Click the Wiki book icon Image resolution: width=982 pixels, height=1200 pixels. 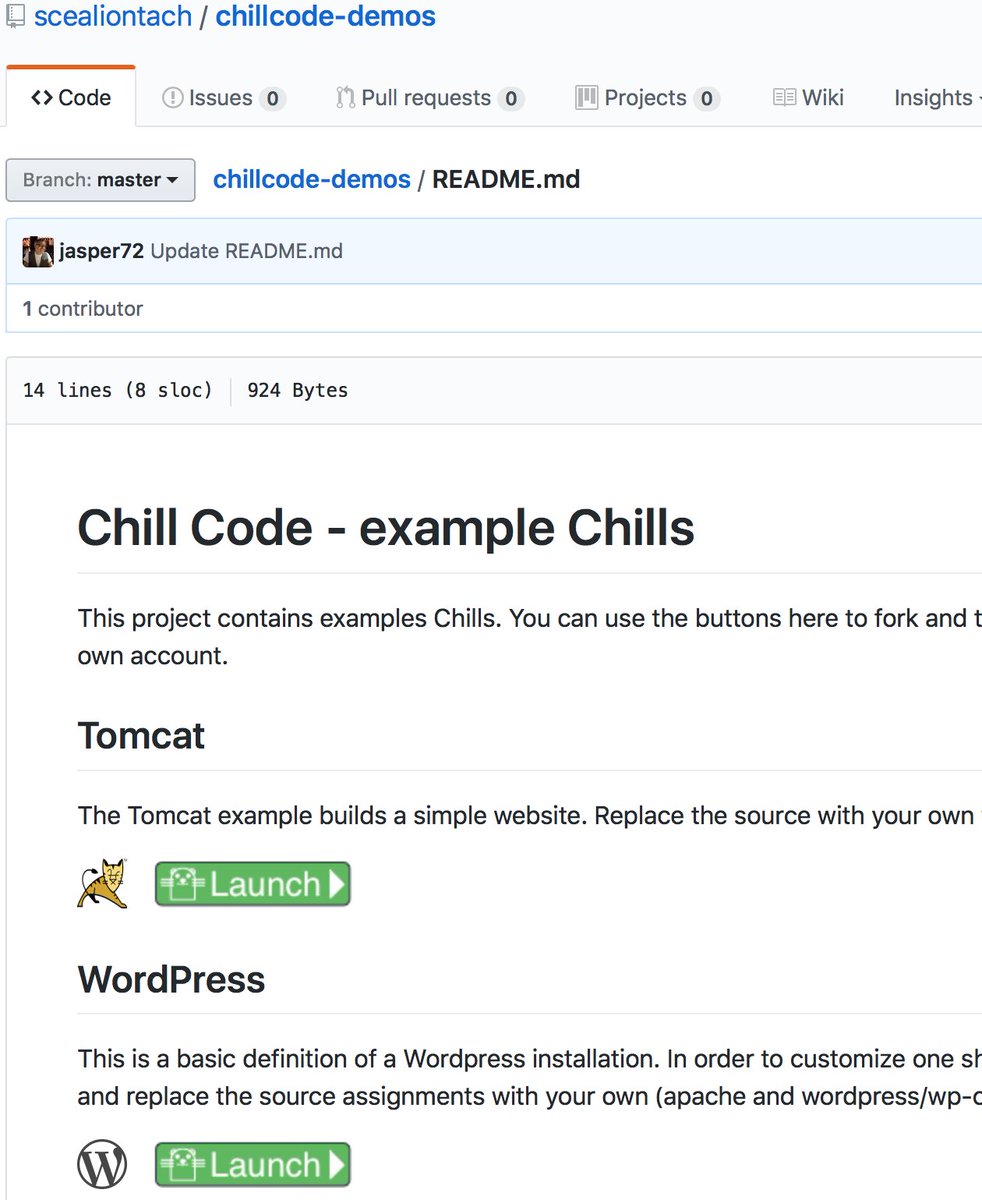[x=785, y=98]
